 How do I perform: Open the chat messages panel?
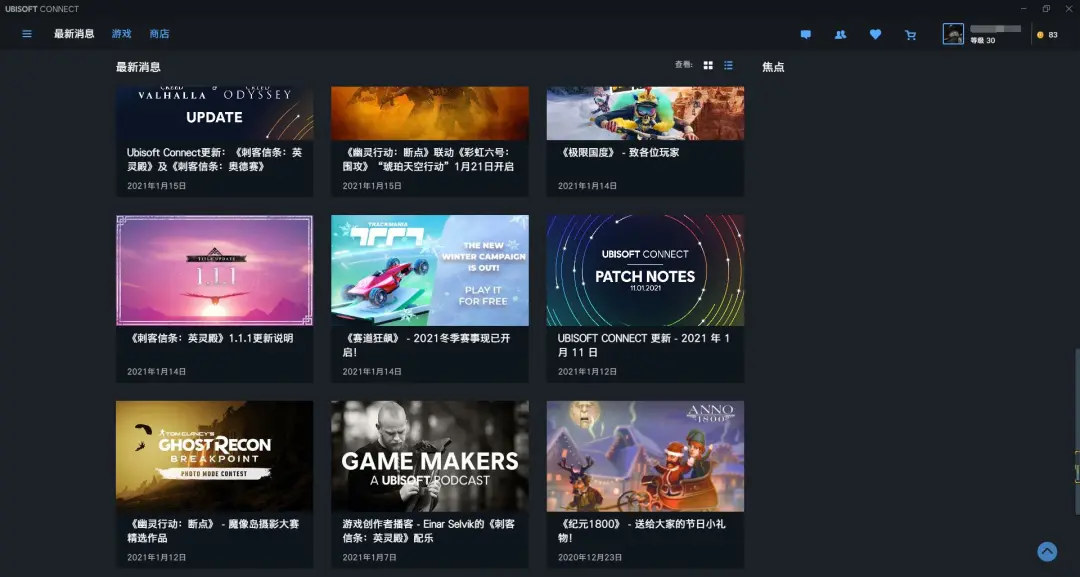pos(806,34)
